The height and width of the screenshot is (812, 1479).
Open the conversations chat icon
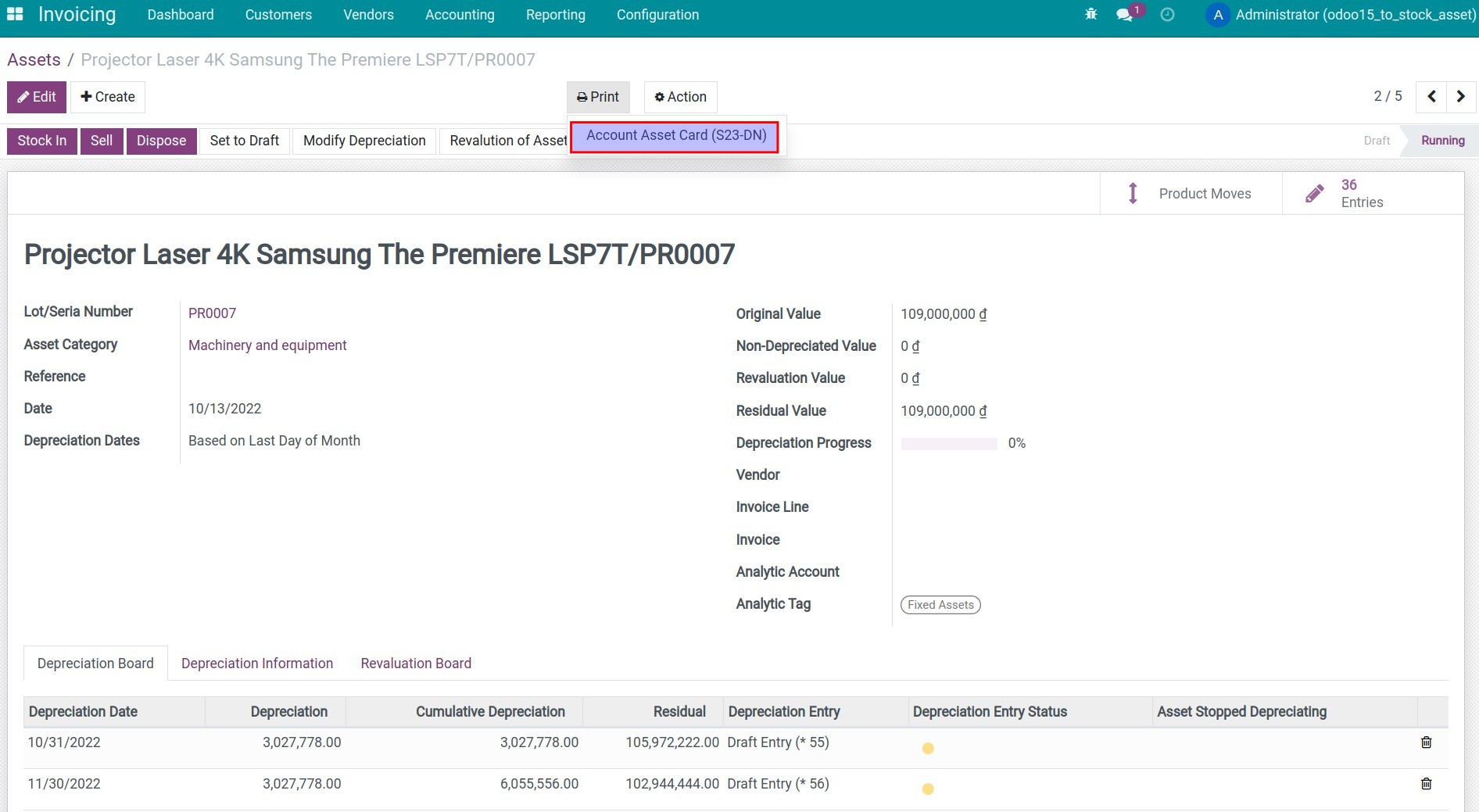coord(1125,15)
